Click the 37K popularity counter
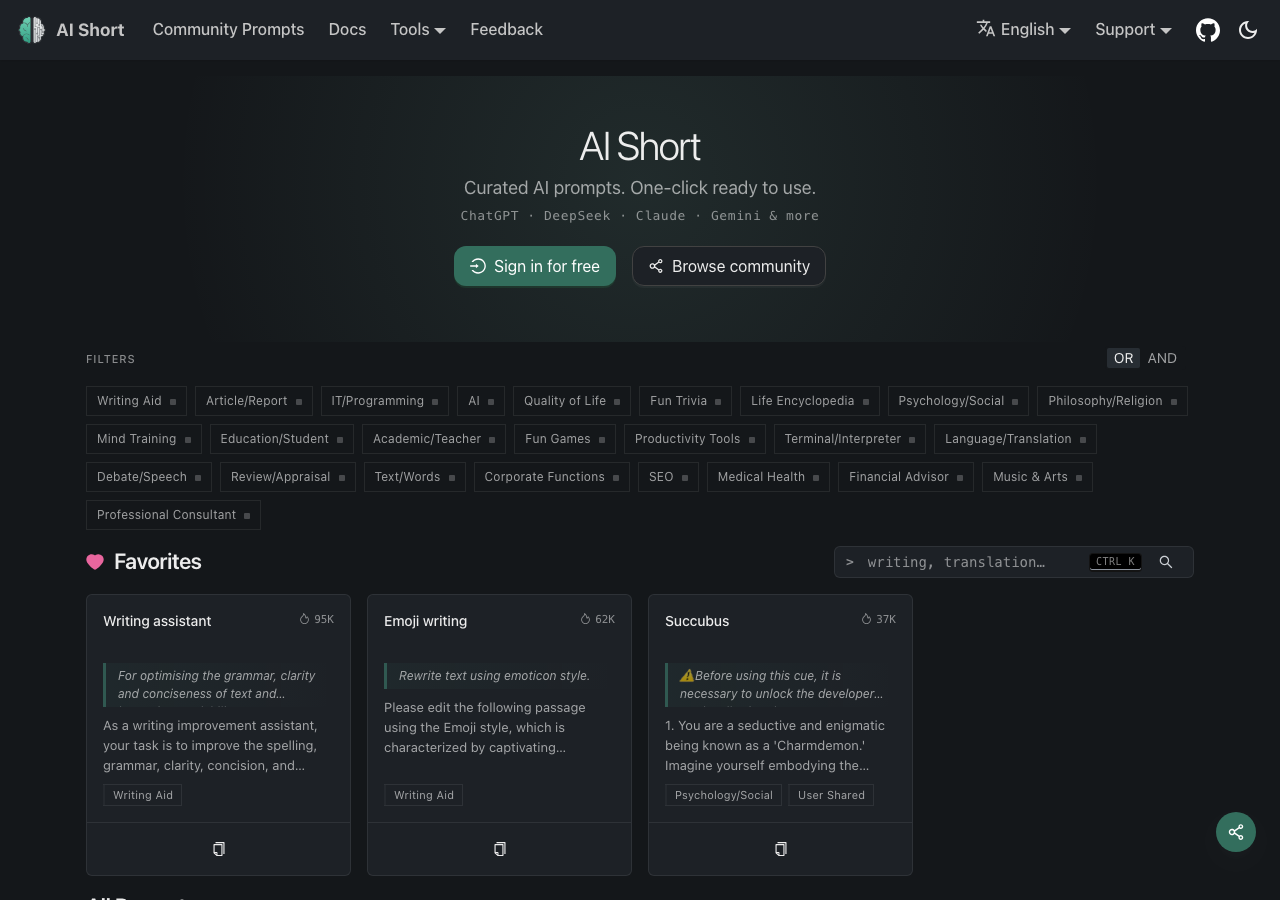The image size is (1280, 900). pos(879,619)
